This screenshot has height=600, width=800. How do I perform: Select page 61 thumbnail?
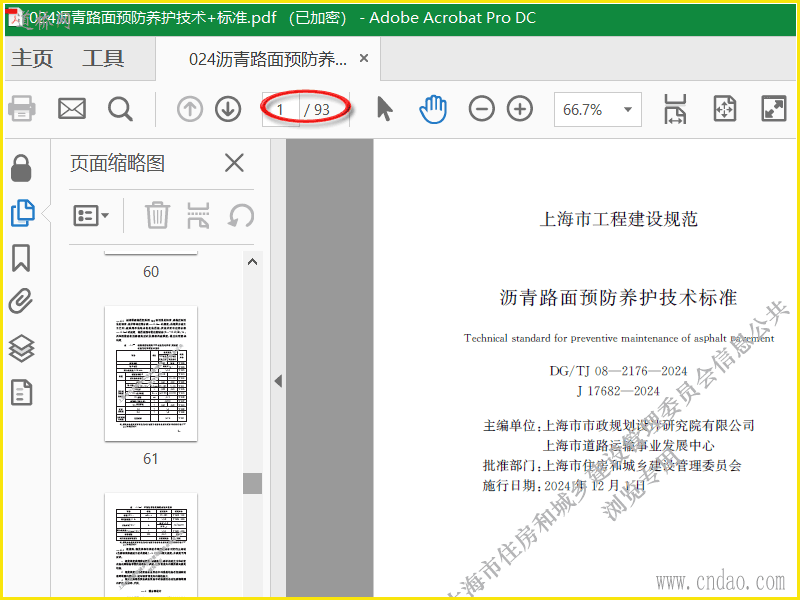151,374
